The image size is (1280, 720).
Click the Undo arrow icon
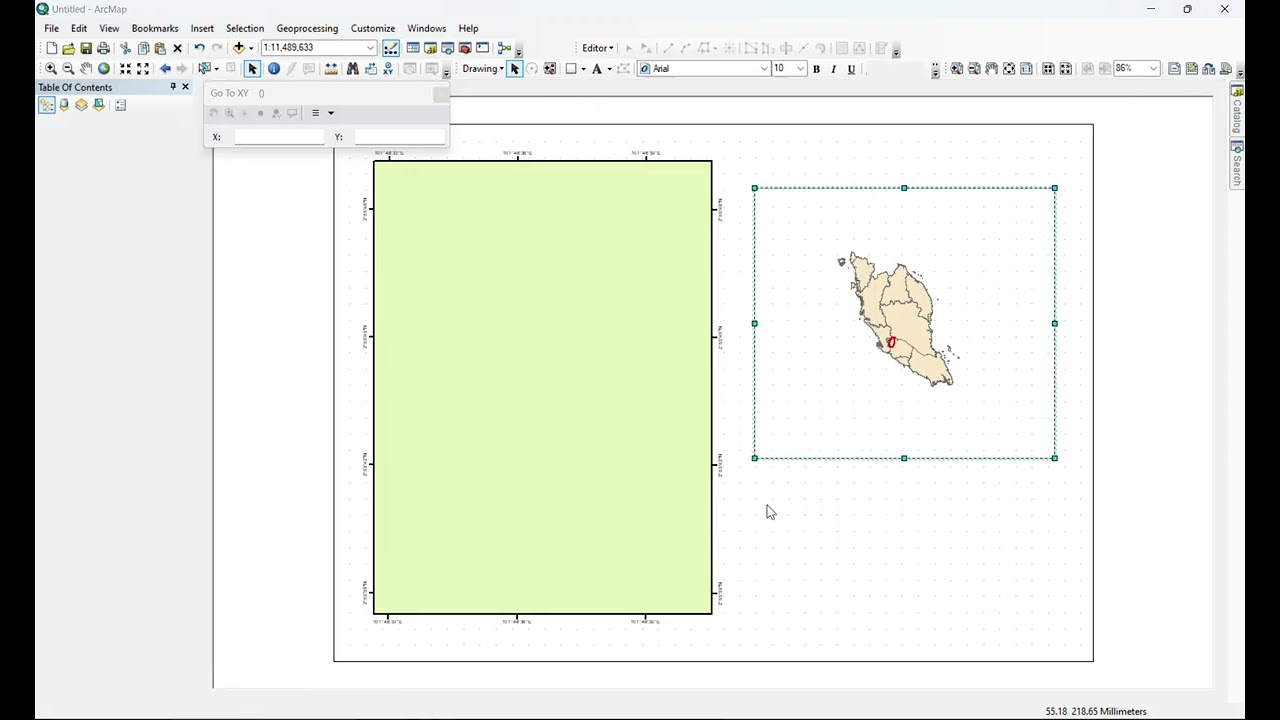[x=199, y=48]
